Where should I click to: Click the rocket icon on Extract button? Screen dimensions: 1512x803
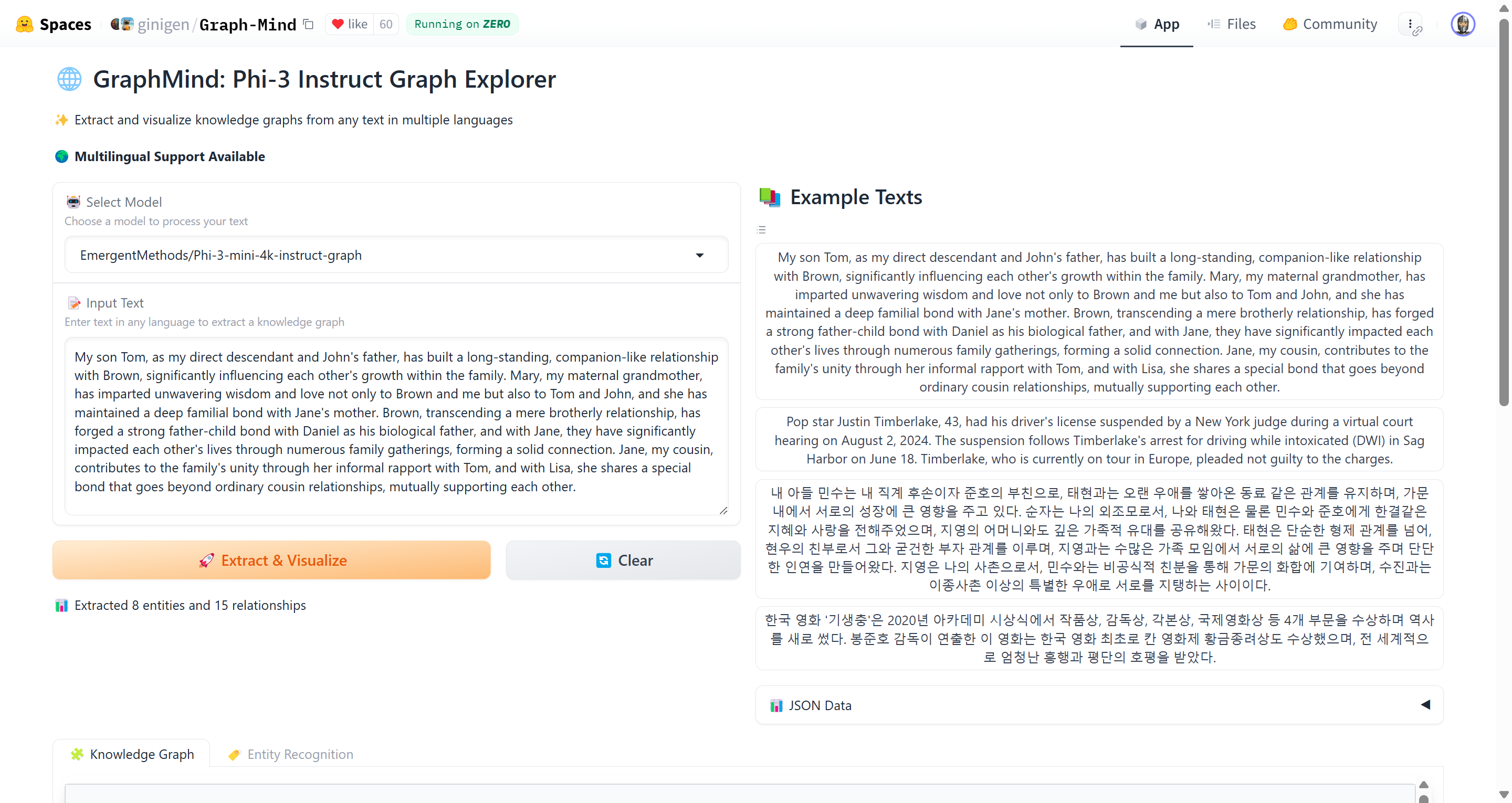click(x=206, y=560)
